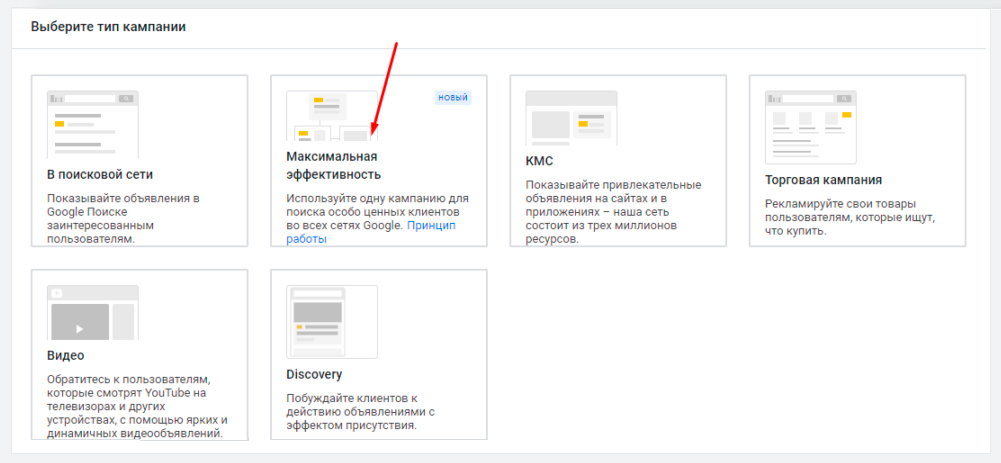
Task: Choose the 'В поисковой сети' title
Action: (x=100, y=174)
